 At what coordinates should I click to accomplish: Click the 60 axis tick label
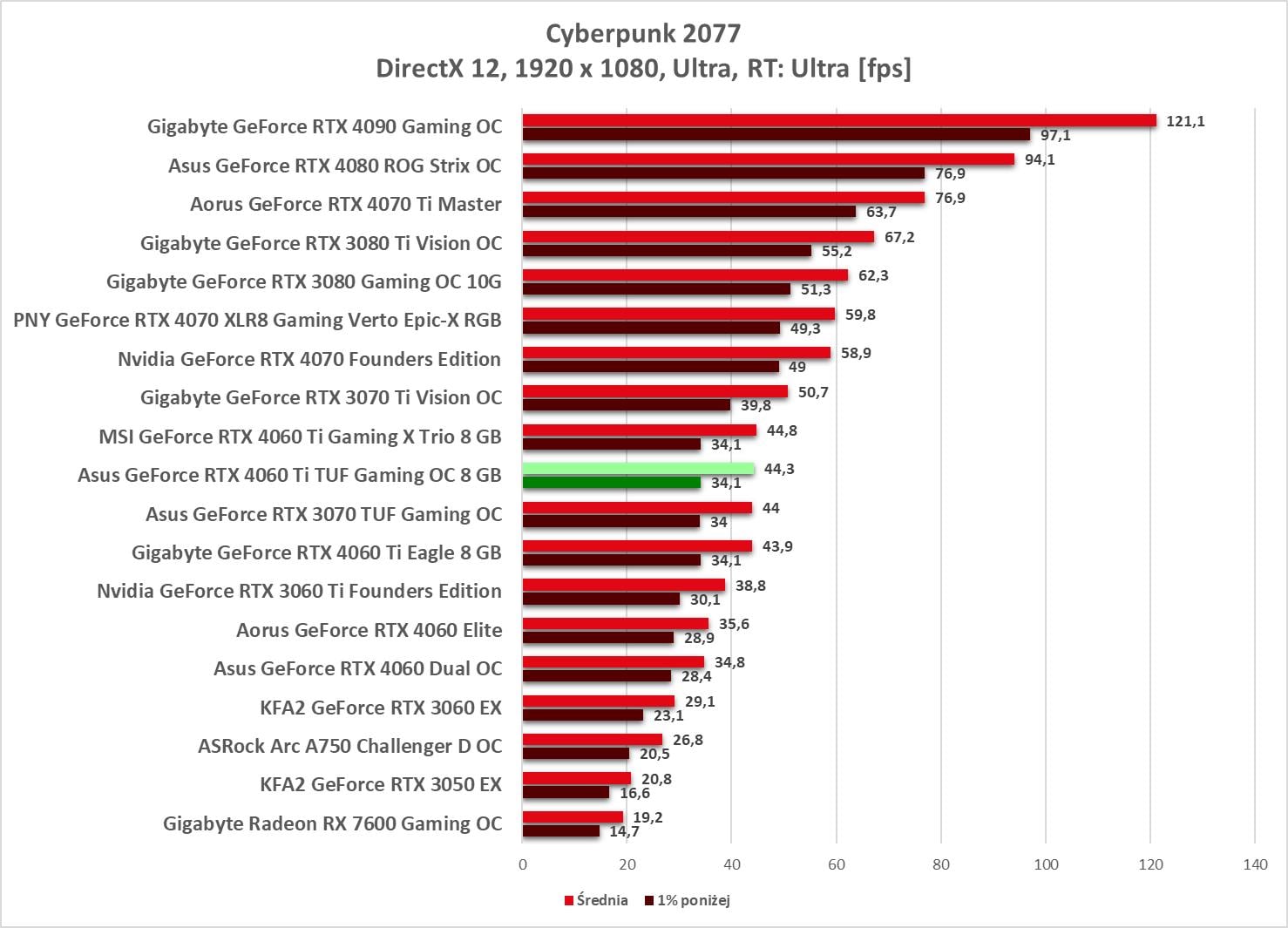(x=837, y=864)
